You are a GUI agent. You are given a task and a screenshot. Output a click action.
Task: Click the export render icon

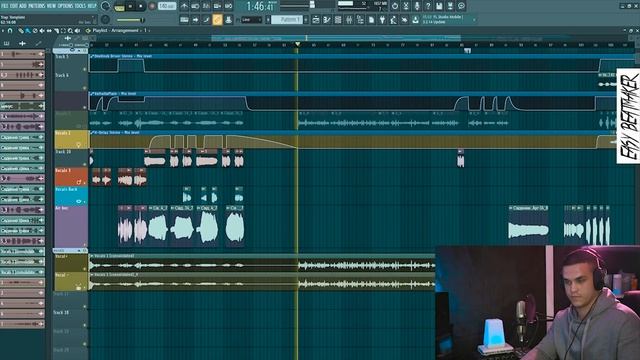click(x=450, y=6)
